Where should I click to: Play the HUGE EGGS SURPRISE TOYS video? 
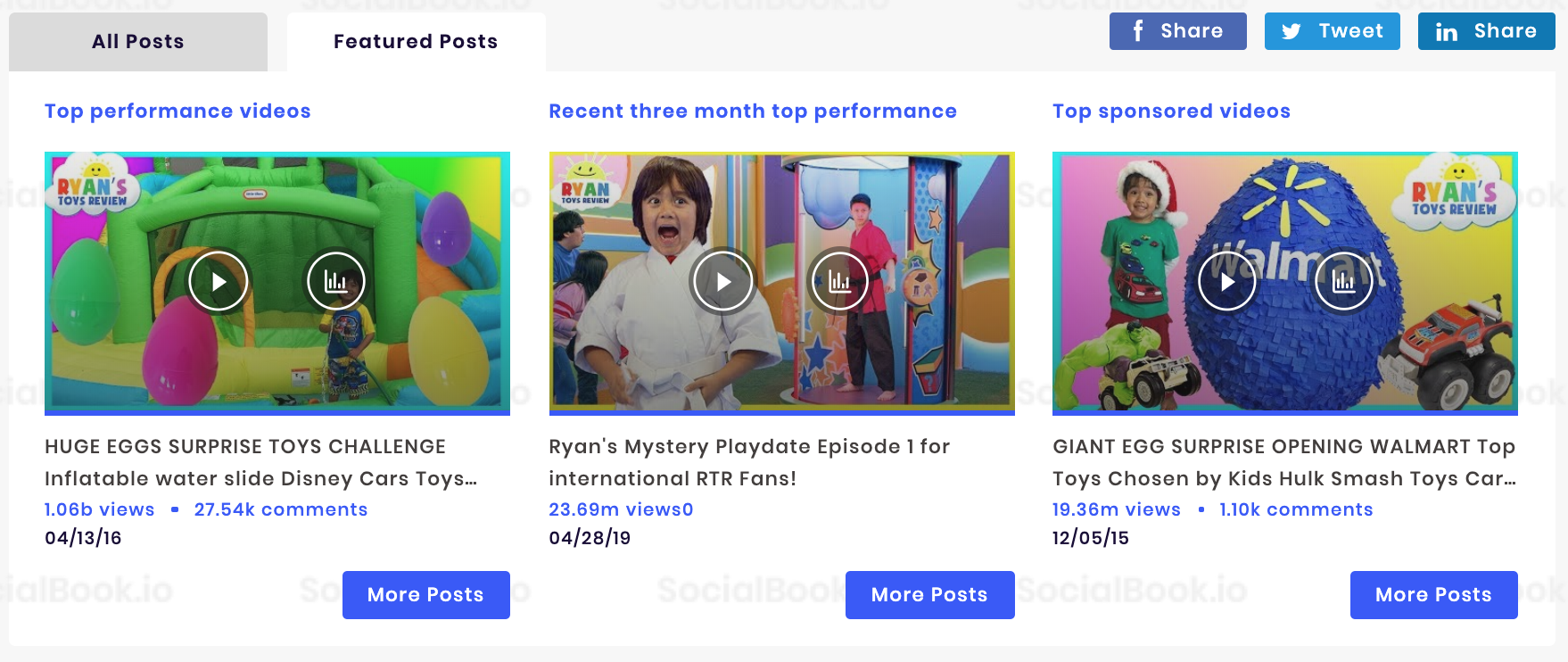pos(219,281)
